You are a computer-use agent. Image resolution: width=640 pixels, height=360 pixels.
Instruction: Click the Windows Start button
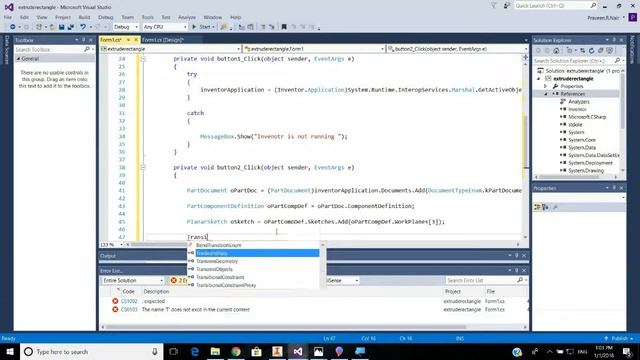pyautogui.click(x=10, y=351)
